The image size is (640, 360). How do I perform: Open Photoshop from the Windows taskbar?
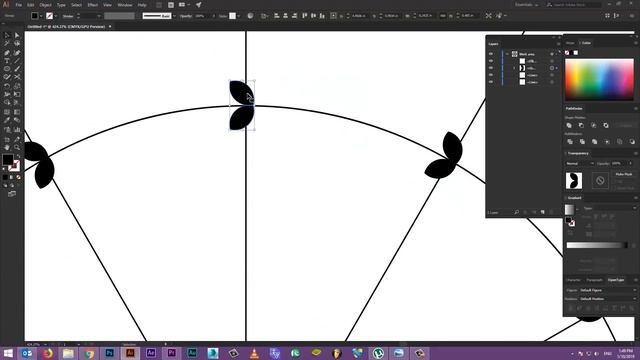click(x=109, y=353)
